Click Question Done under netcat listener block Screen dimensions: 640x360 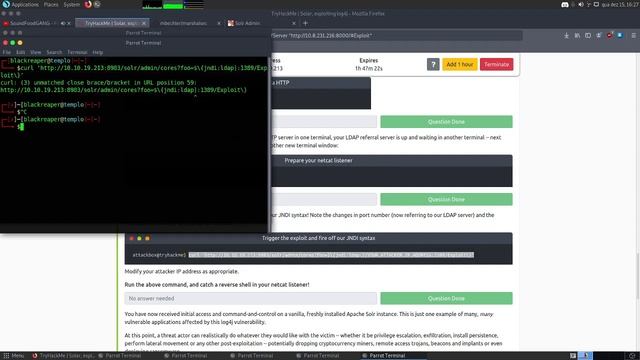(x=446, y=199)
